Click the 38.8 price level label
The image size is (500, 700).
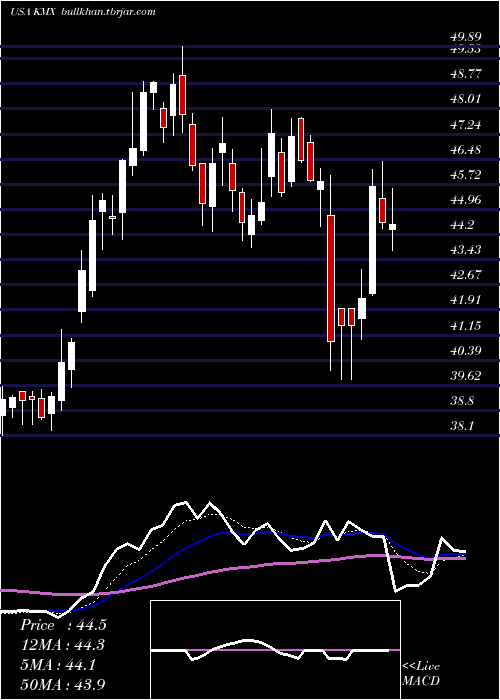tap(463, 400)
